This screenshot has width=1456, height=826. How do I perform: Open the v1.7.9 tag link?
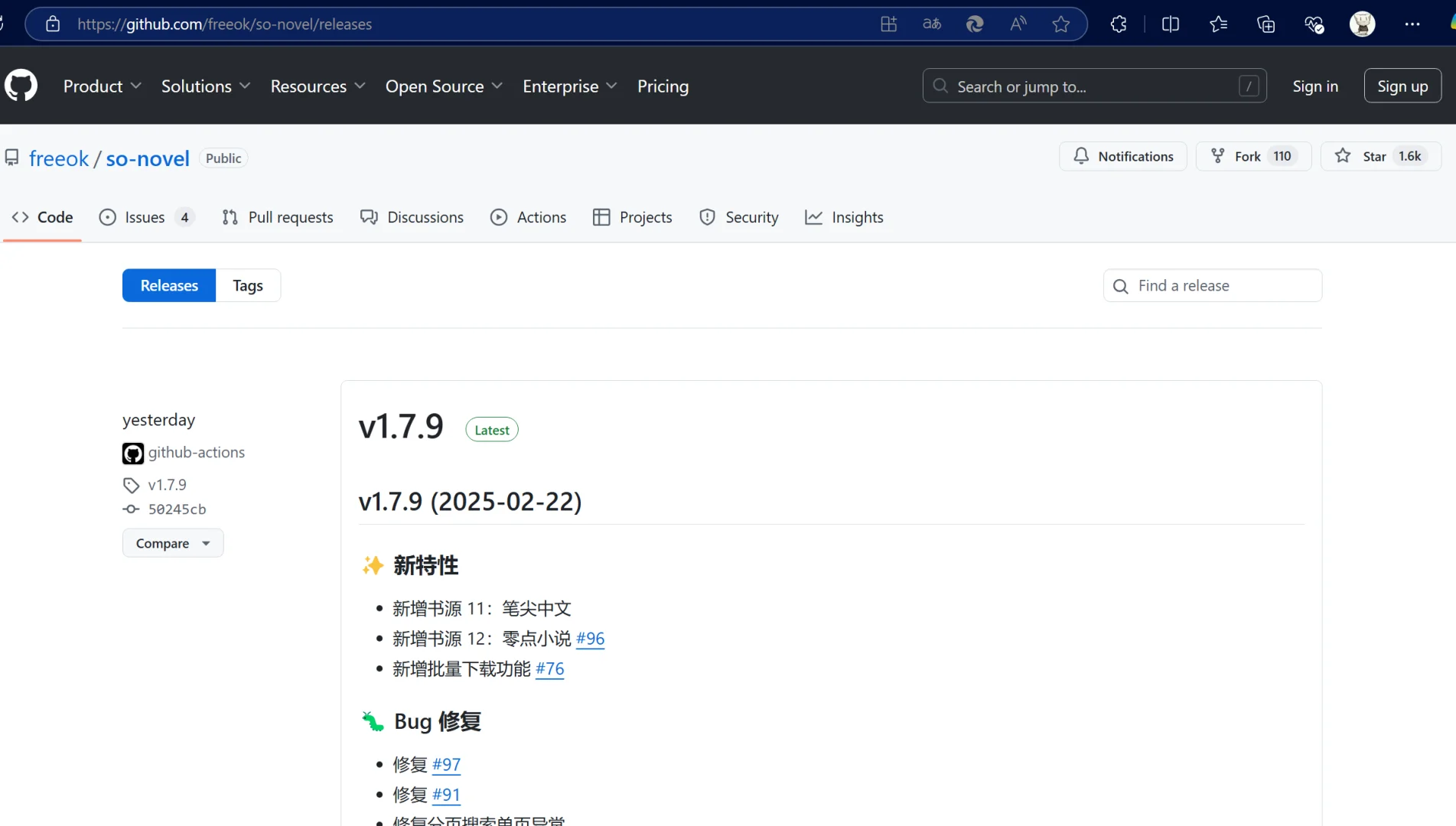tap(168, 485)
